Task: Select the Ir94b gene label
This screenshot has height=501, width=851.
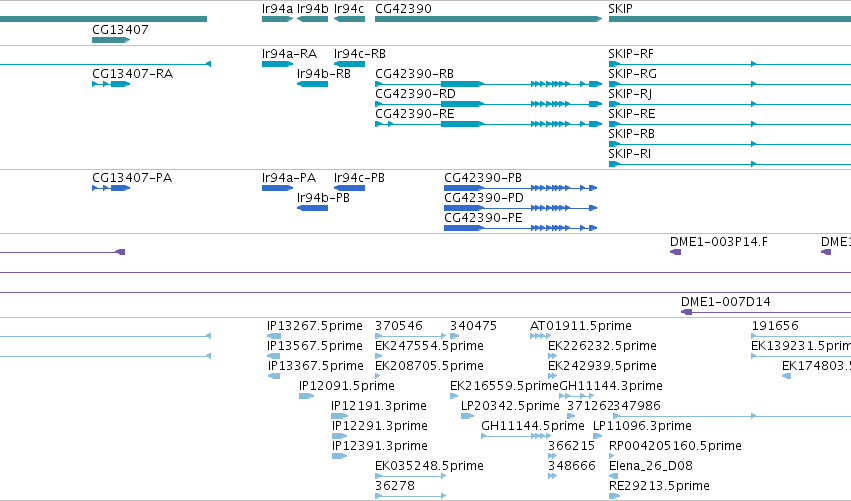Action: click(x=313, y=9)
